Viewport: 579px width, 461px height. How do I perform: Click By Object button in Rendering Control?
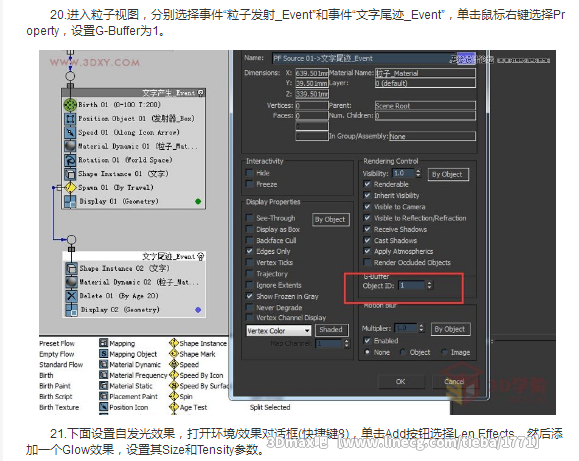tap(448, 174)
